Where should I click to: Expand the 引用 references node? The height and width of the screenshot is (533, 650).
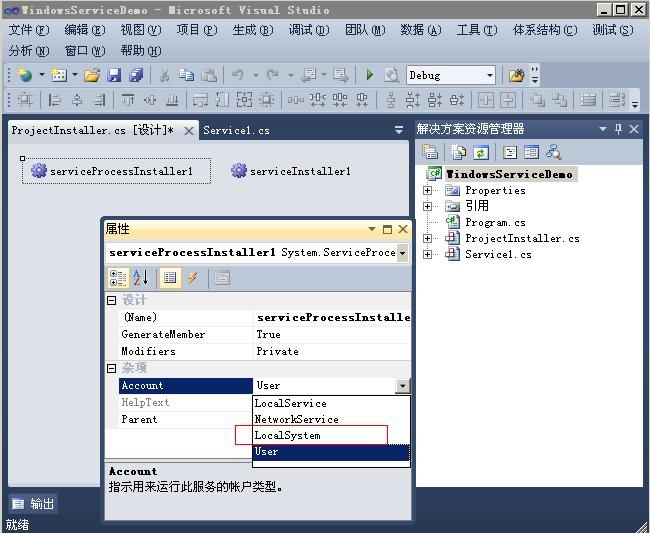pos(427,206)
